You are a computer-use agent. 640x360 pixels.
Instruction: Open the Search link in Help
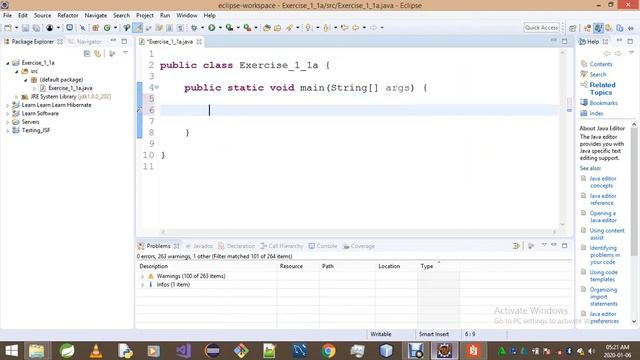click(598, 74)
